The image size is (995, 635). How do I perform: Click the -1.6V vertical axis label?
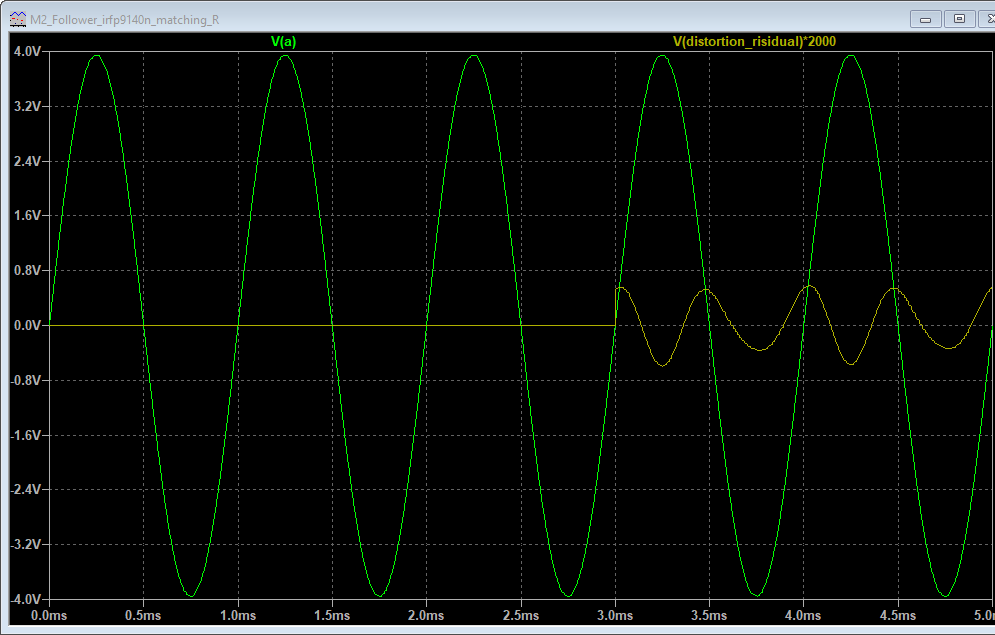pos(25,435)
